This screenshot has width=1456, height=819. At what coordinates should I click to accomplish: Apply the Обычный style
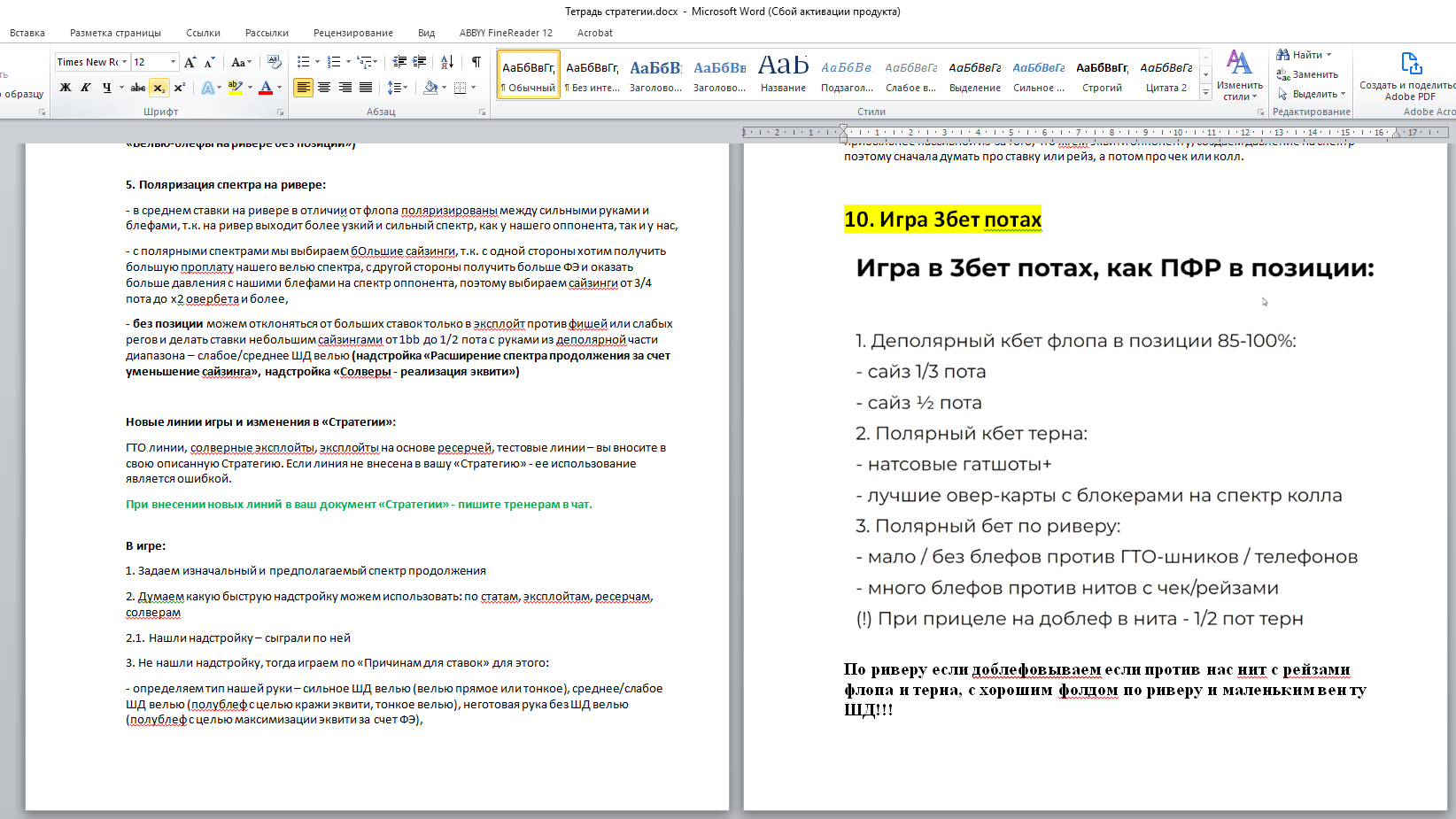(529, 75)
